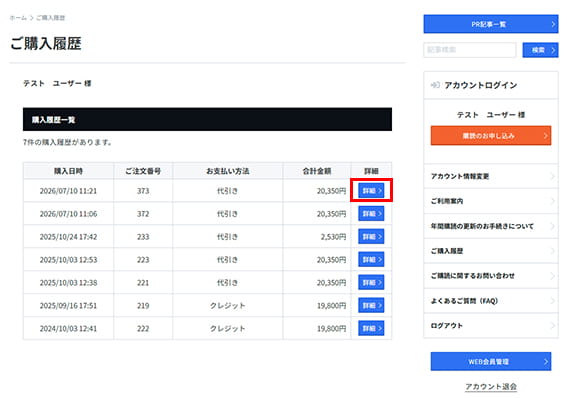
Task: Open details for order 222
Action: (371, 329)
